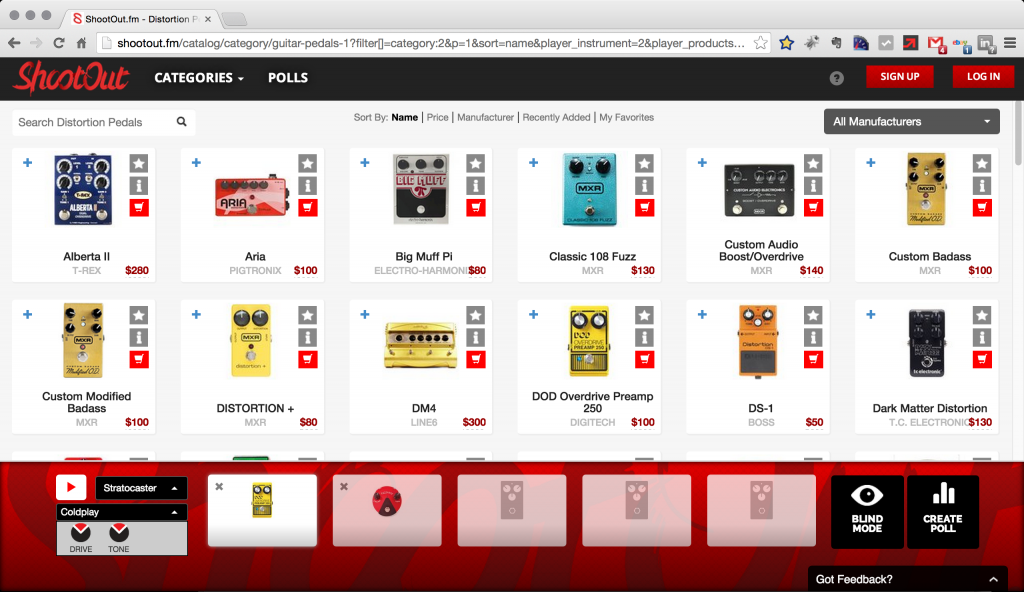Select the third empty pedal slot
This screenshot has width=1024, height=592.
(x=761, y=510)
